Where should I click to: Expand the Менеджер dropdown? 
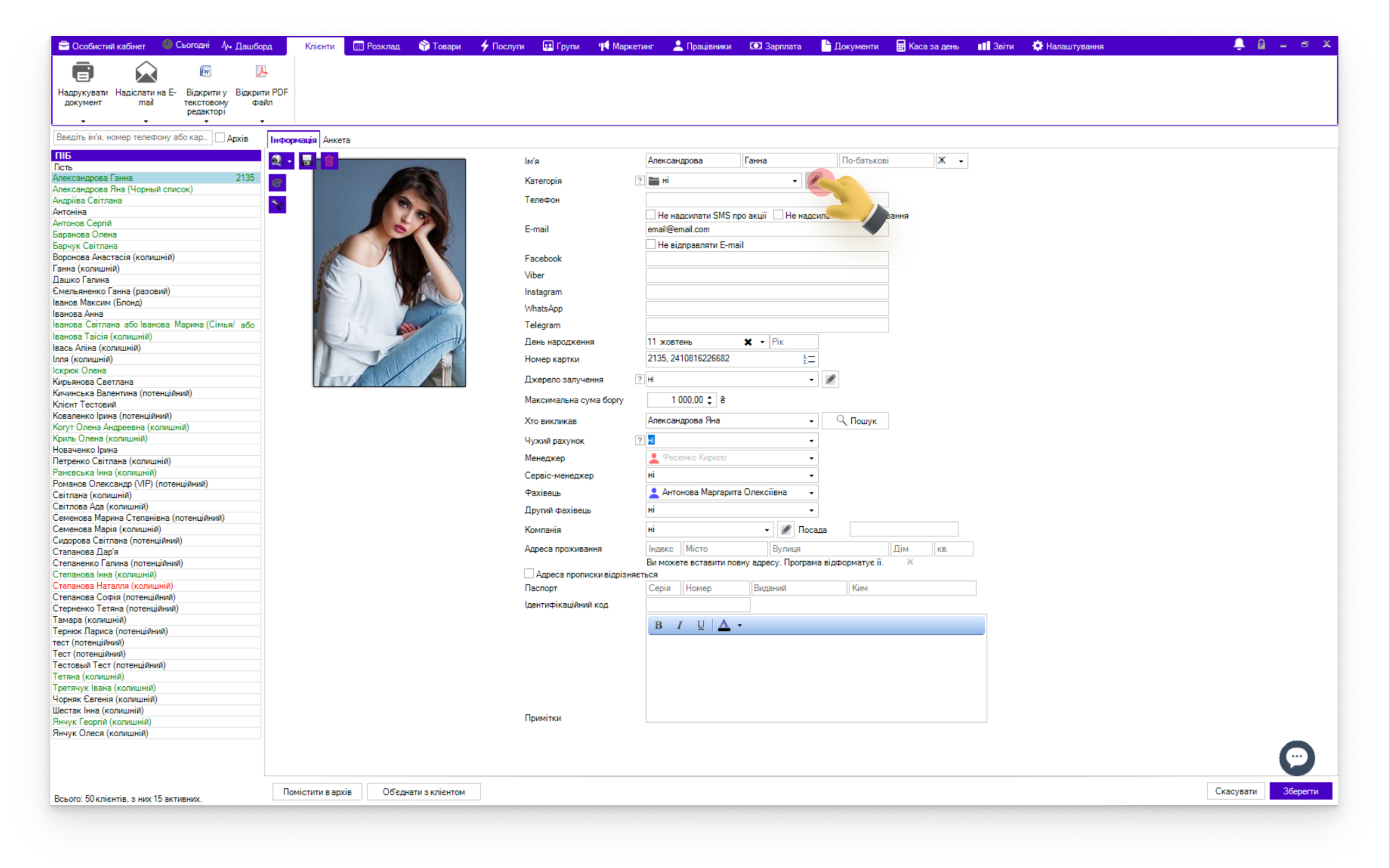pyautogui.click(x=811, y=458)
